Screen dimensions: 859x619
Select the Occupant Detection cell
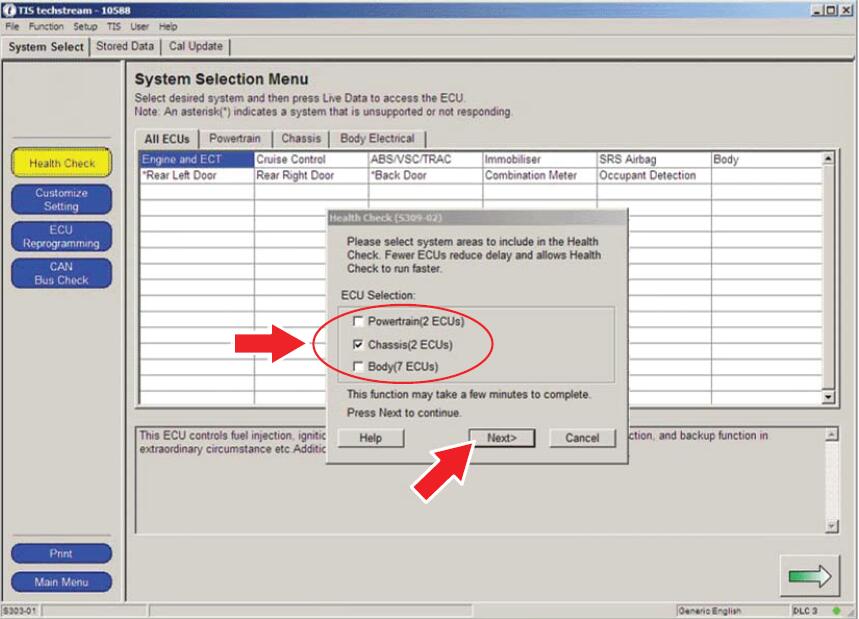tap(654, 175)
